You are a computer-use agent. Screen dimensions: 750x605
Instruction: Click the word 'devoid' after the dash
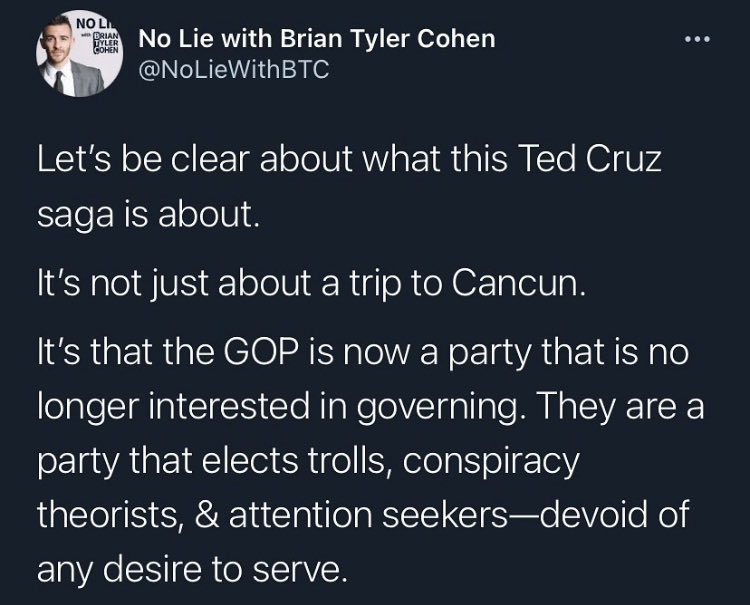(x=591, y=514)
